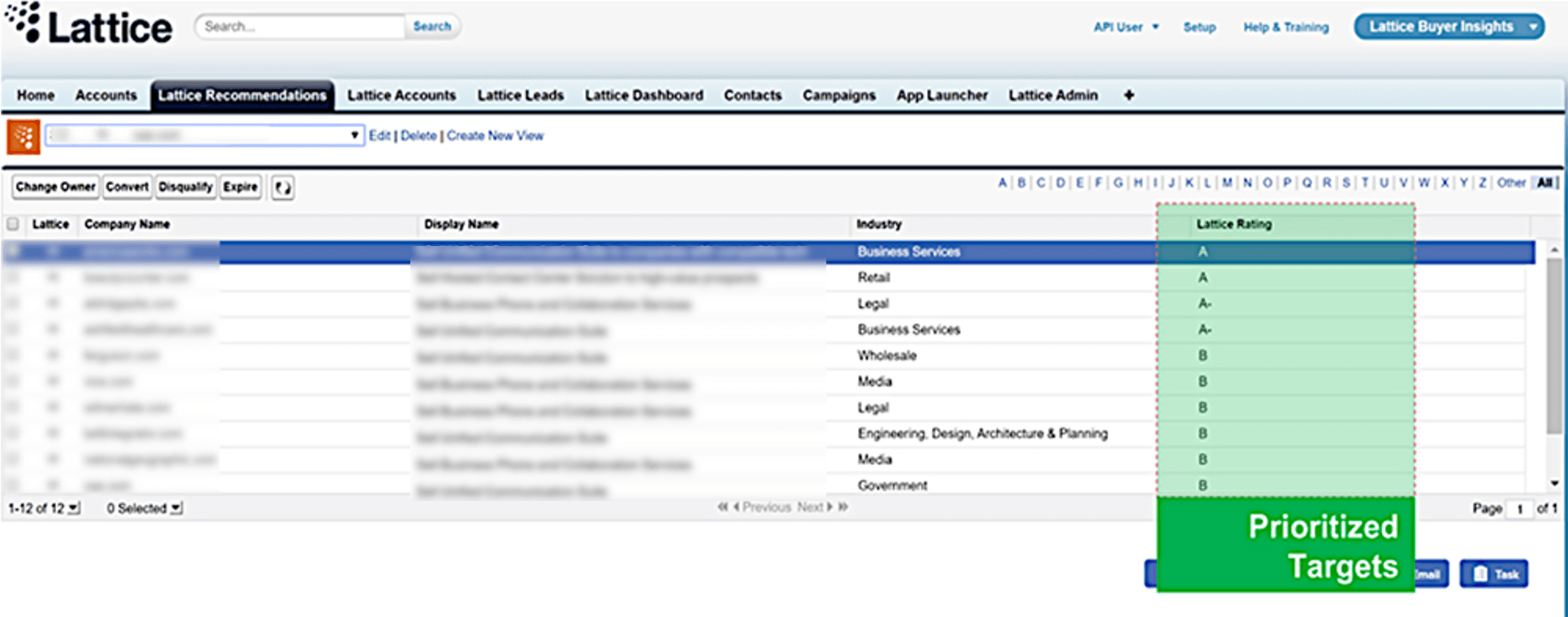Delete the current list view

click(x=418, y=136)
